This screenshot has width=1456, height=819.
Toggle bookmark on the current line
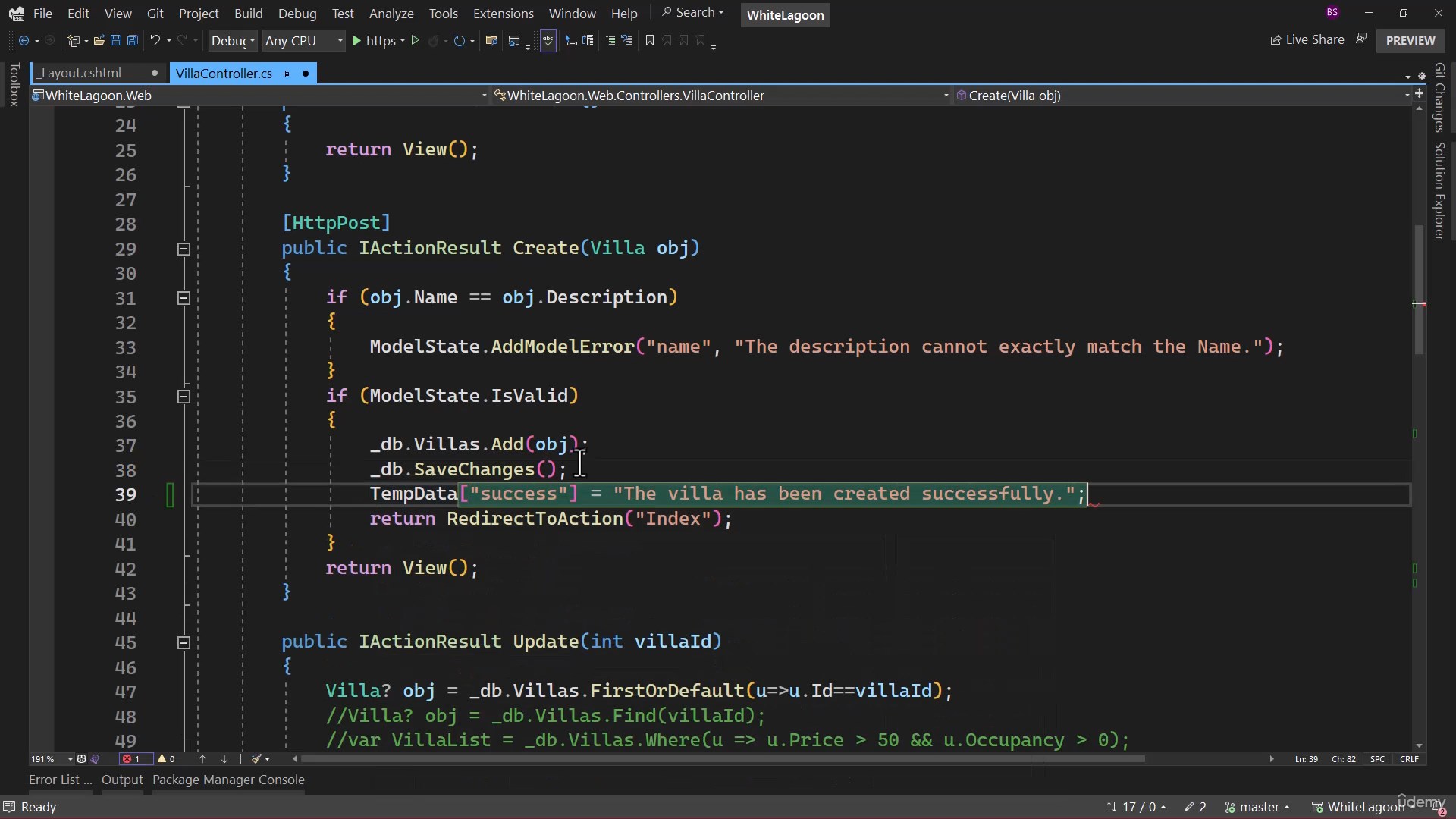(649, 40)
